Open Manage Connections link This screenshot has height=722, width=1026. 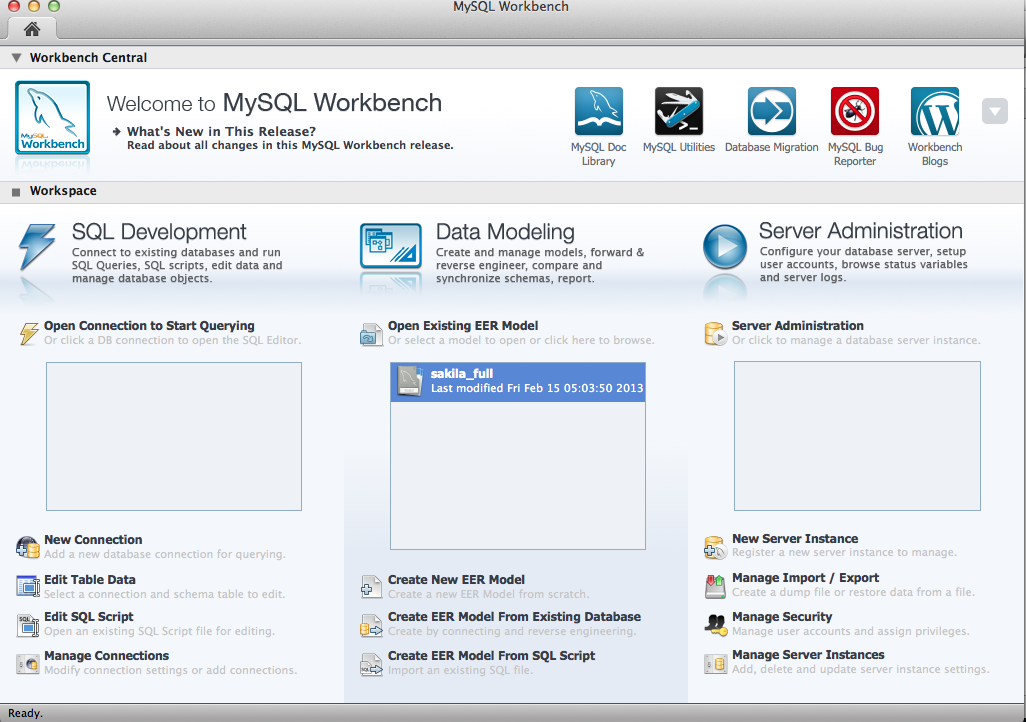(x=106, y=655)
